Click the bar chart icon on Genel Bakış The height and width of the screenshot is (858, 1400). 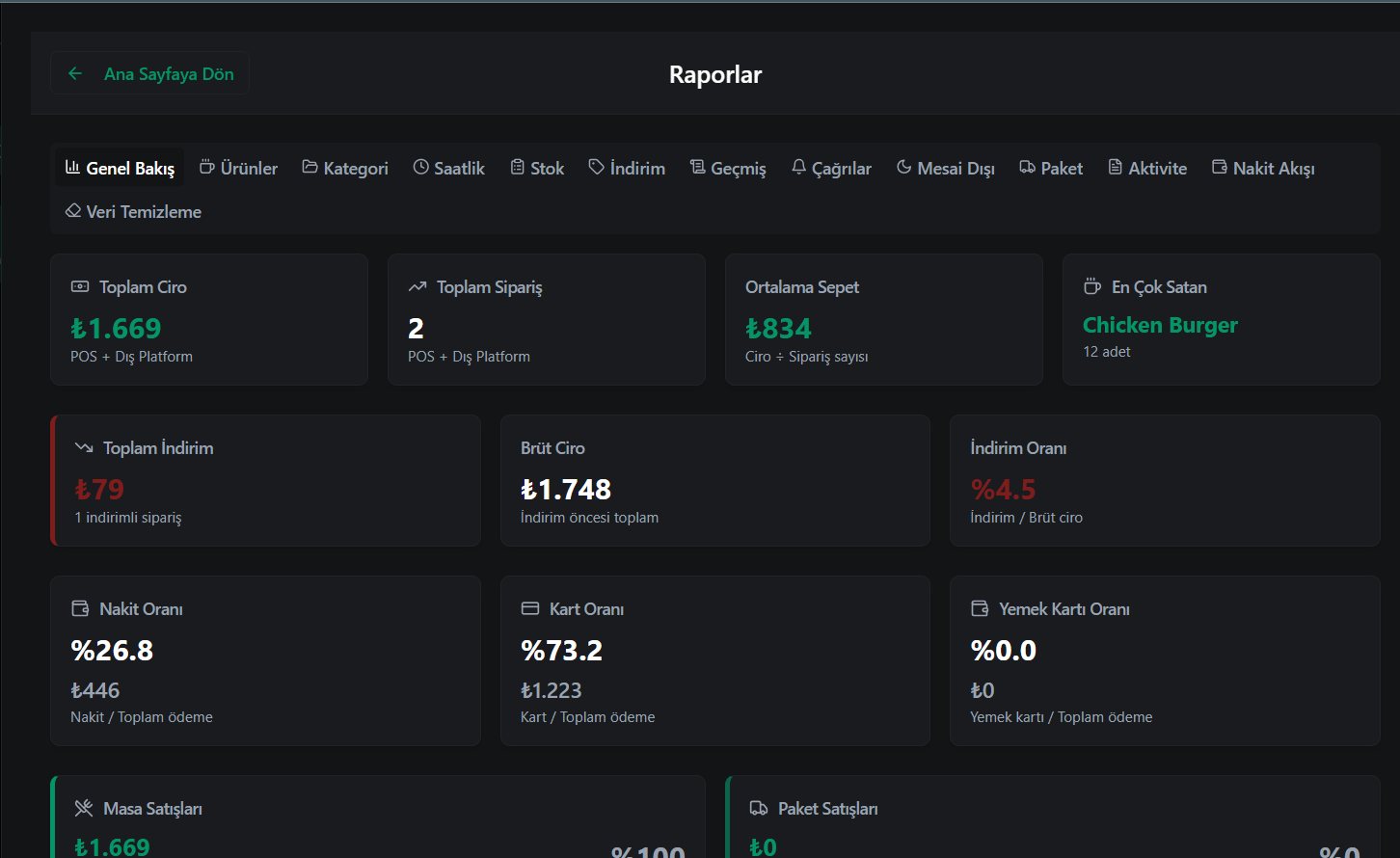pos(72,167)
